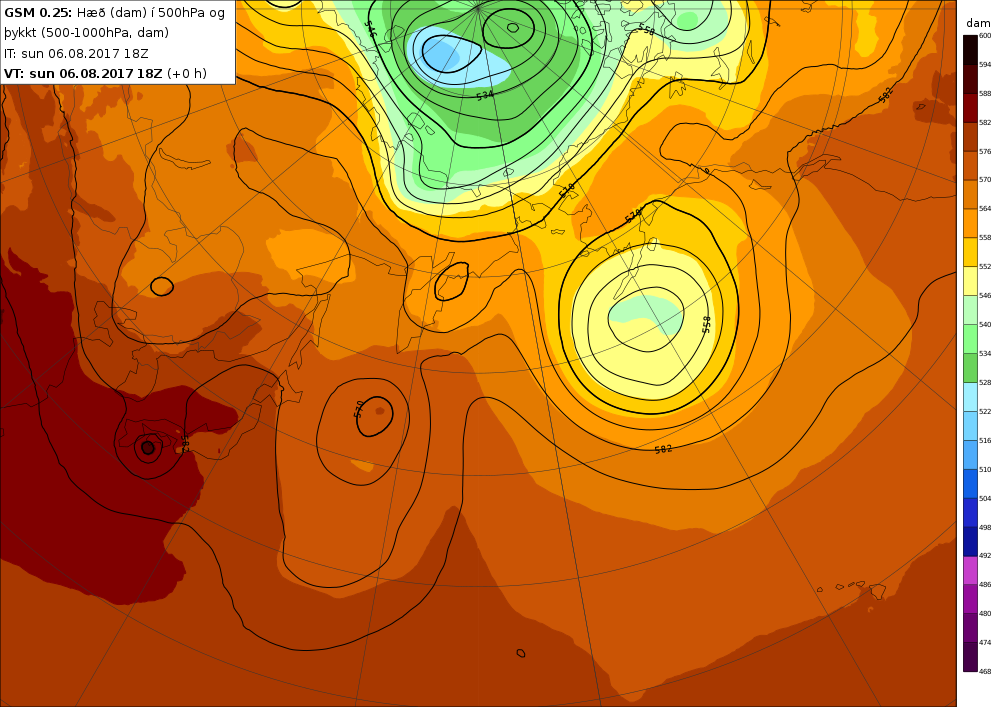This screenshot has height=707, width=1000.
Task: Click the legend value '516'
Action: point(985,441)
